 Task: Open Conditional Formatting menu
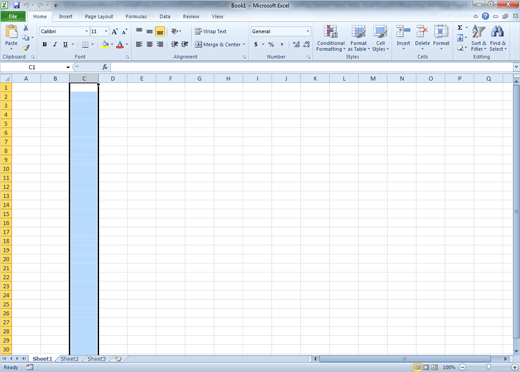click(330, 38)
